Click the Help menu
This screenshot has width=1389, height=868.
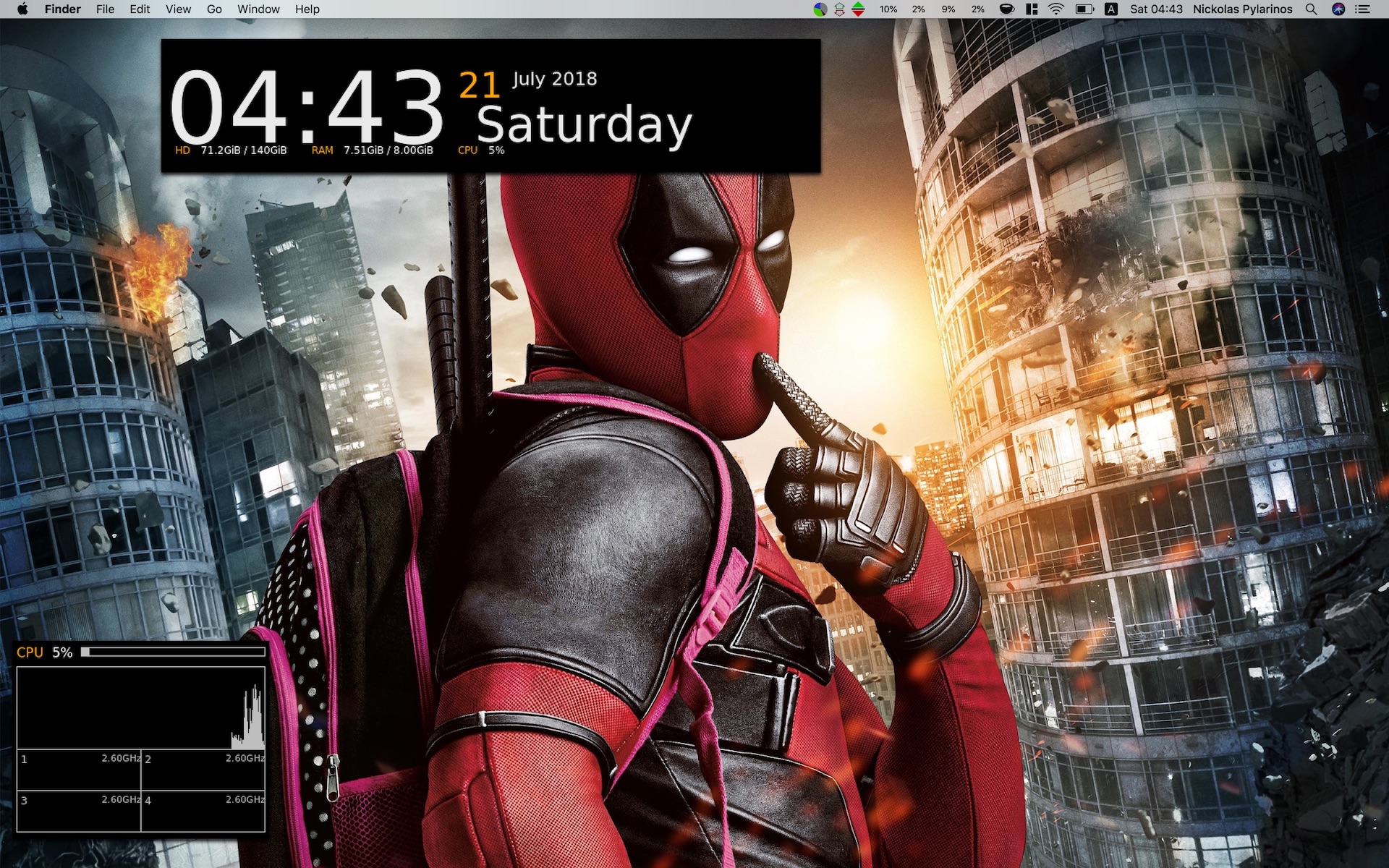307,9
